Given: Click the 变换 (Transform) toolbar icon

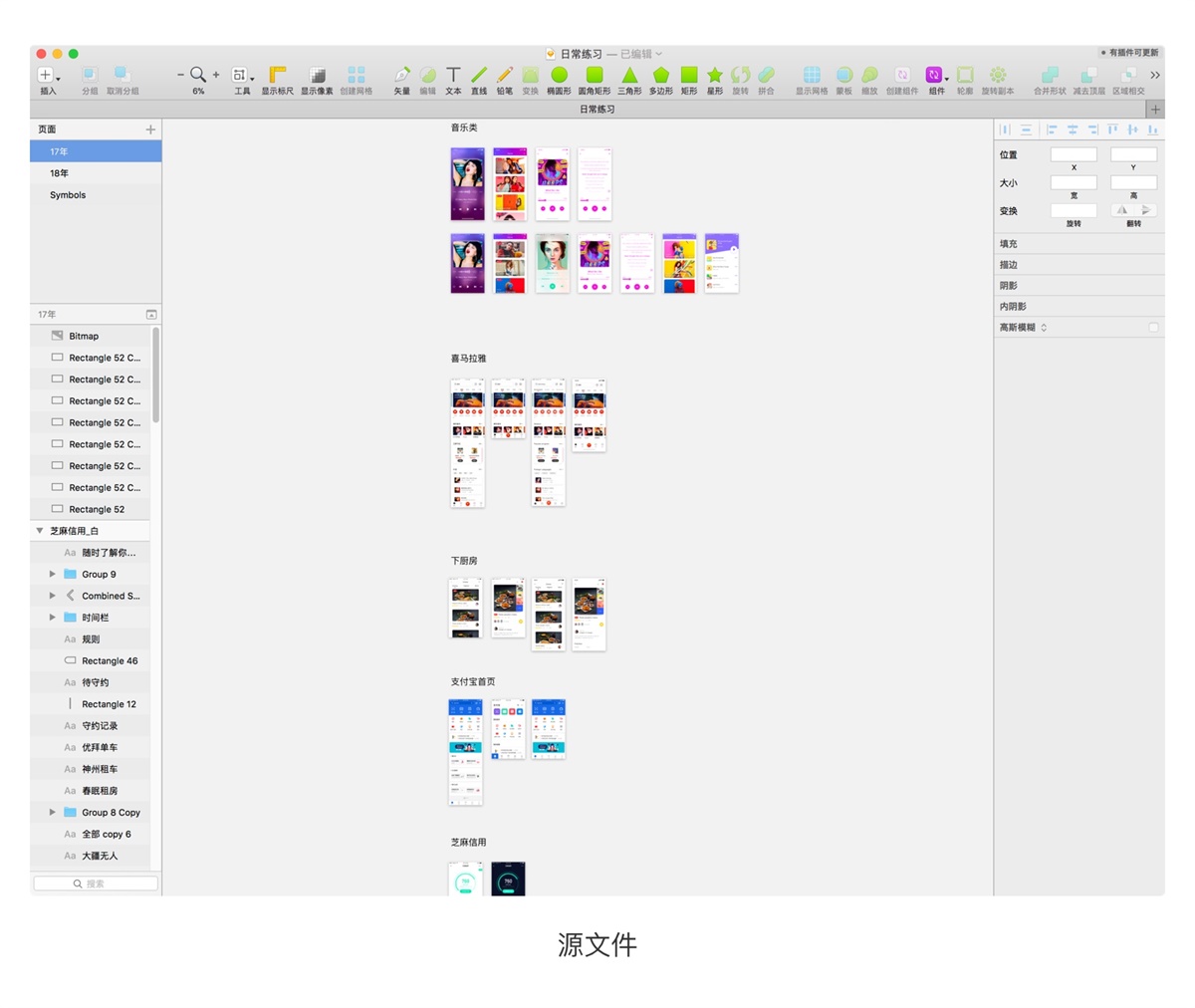Looking at the screenshot, I should tap(531, 75).
